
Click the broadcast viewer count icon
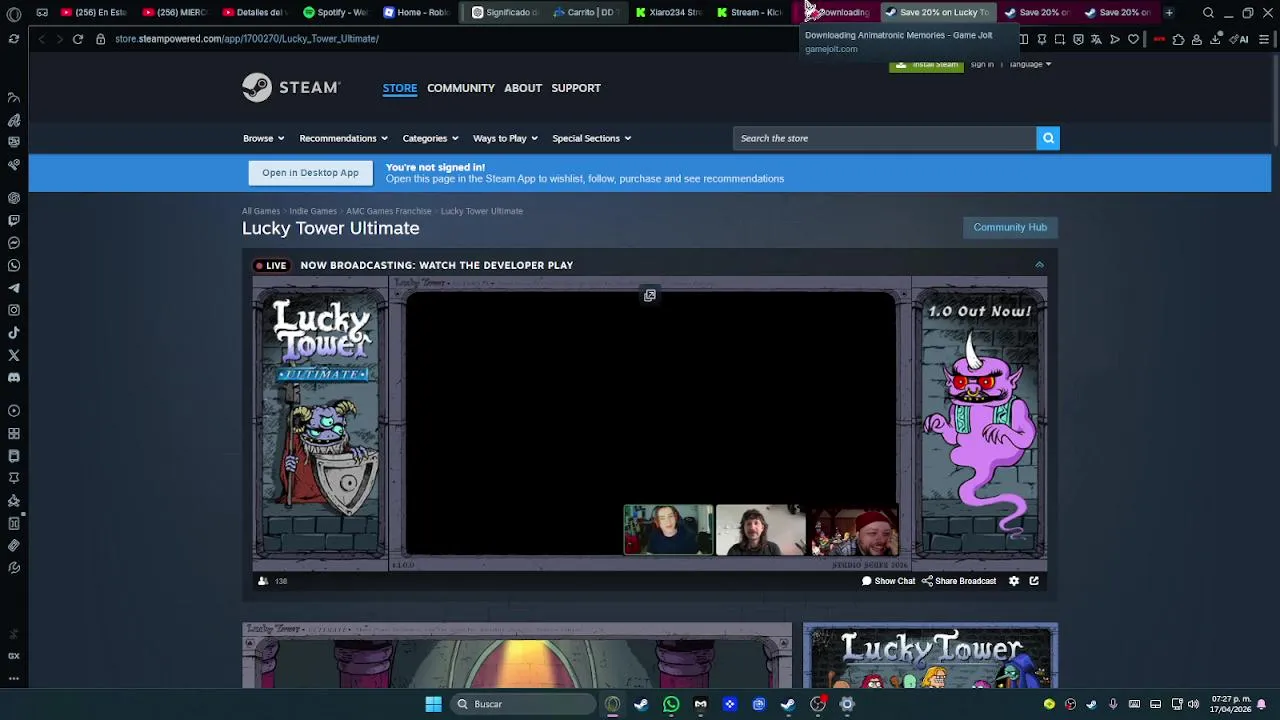263,581
